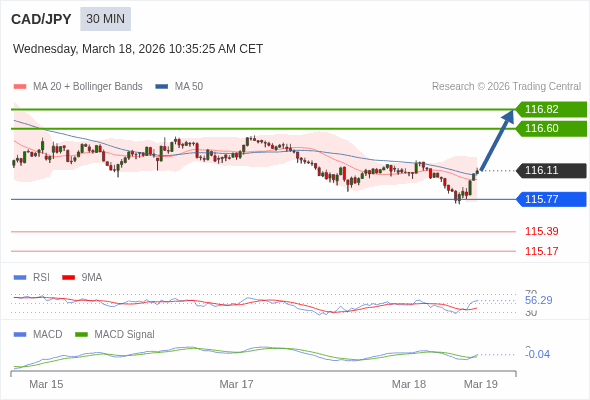Viewport: 590px width, 400px height.
Task: Click the Mar 17 axis label
Action: 236,384
